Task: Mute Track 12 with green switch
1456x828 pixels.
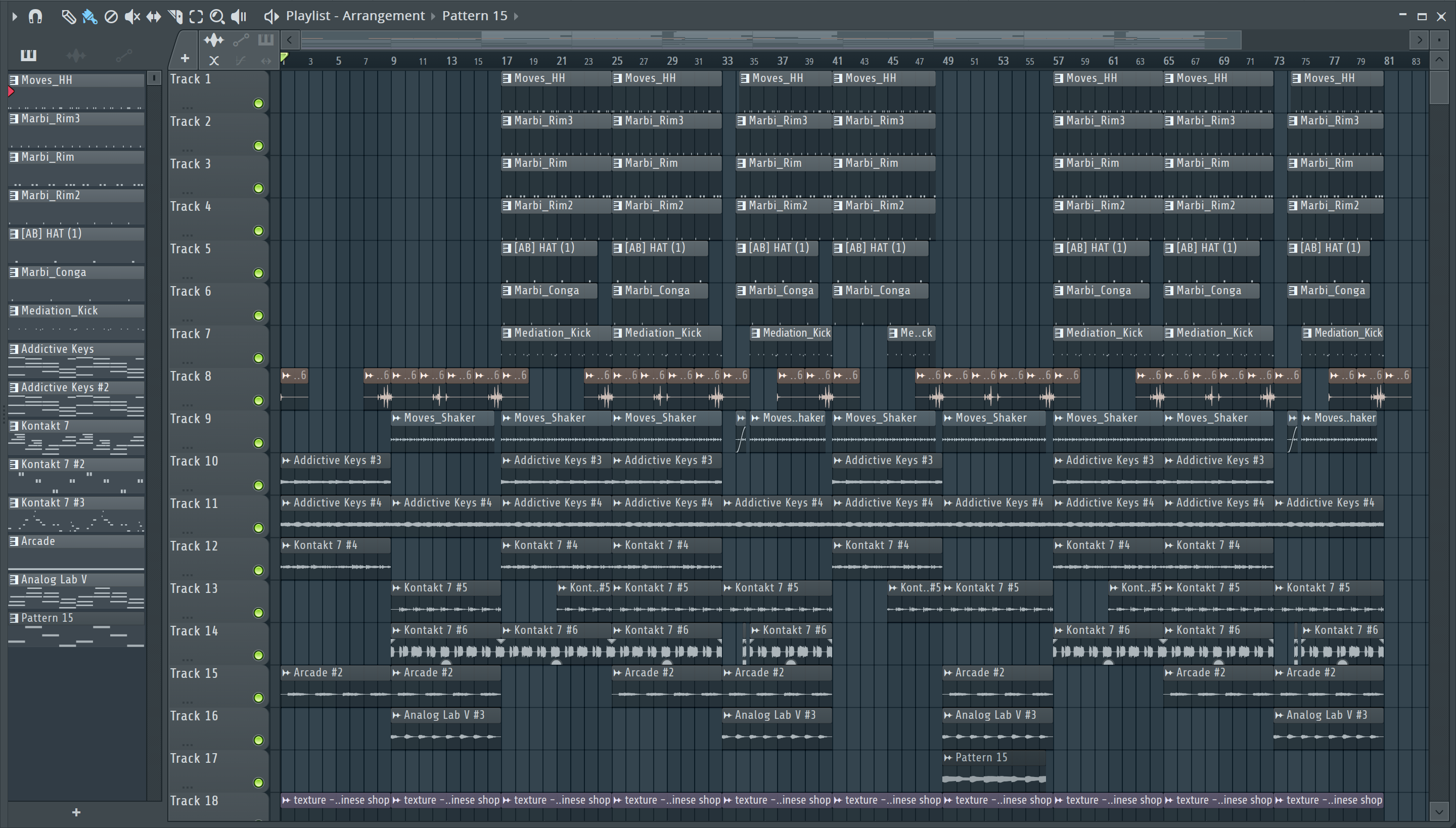Action: [x=258, y=570]
